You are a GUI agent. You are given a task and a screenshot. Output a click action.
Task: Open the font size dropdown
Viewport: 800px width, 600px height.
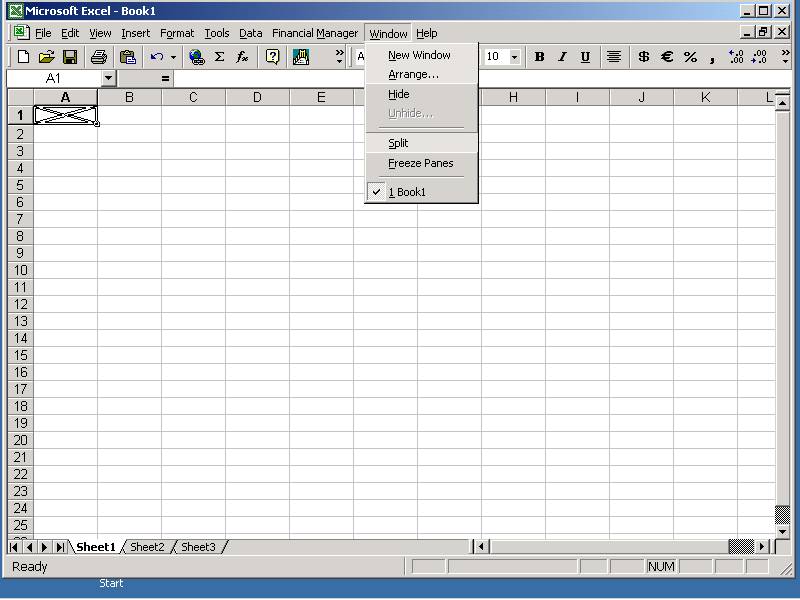tap(515, 57)
